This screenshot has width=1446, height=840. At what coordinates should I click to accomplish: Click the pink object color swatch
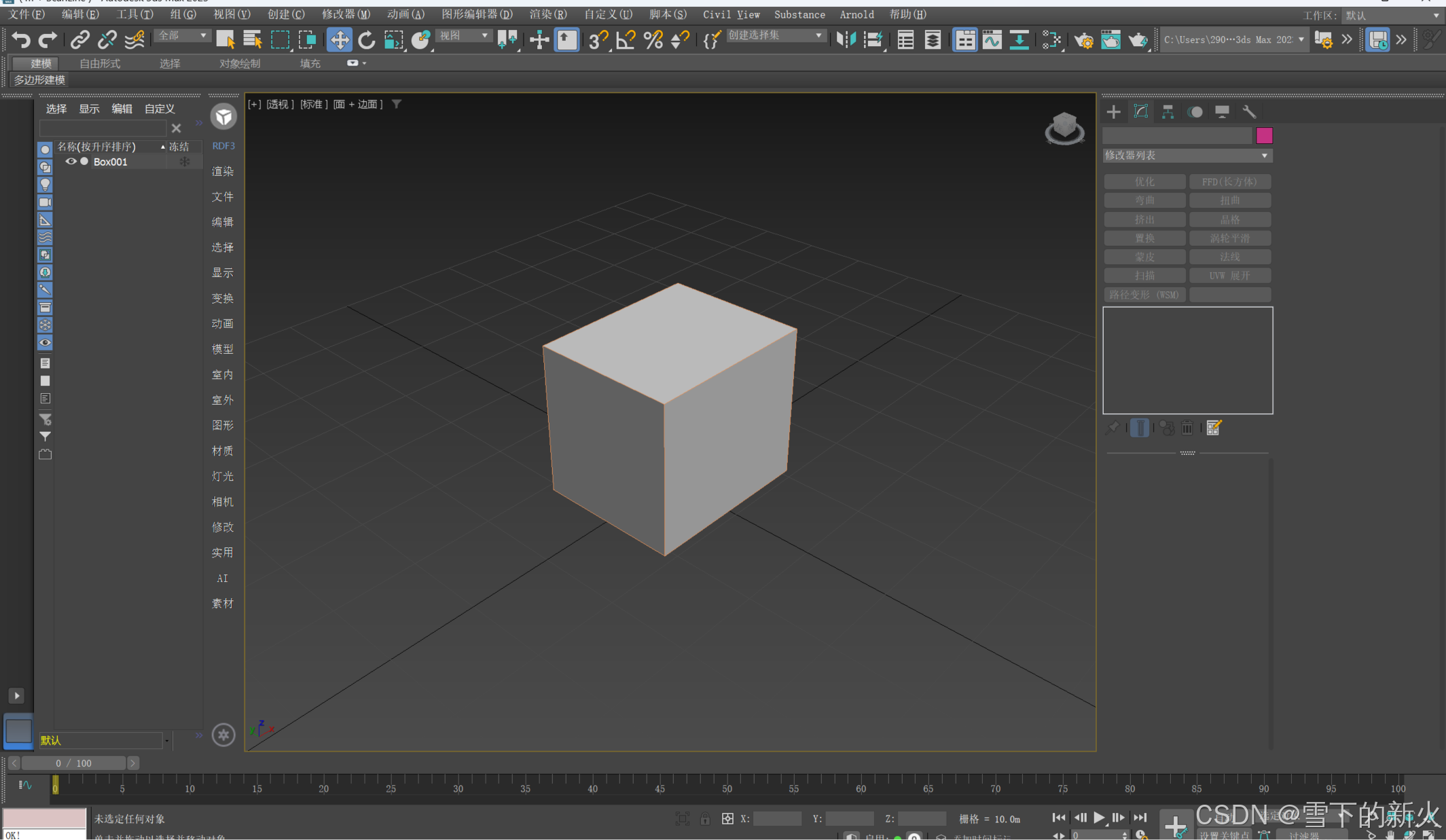1263,135
